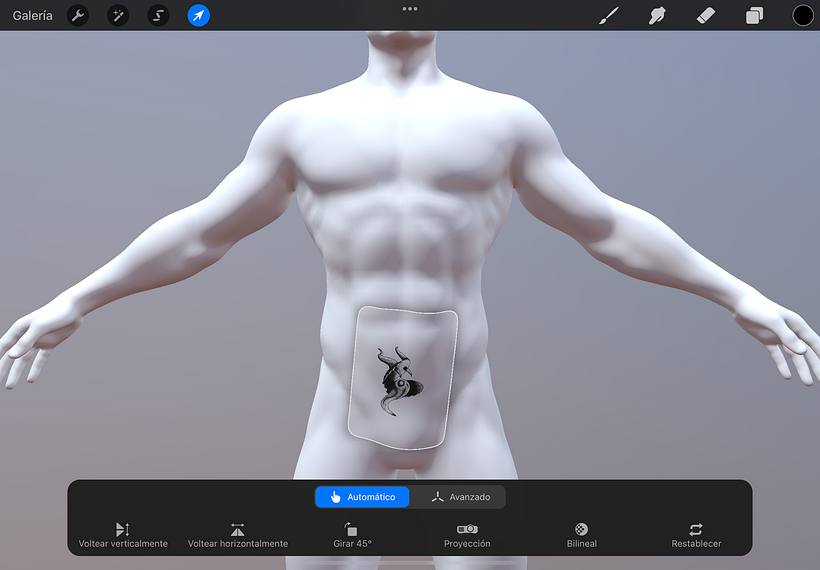Rotate selection with Girar 45°
820x570 pixels.
352,535
